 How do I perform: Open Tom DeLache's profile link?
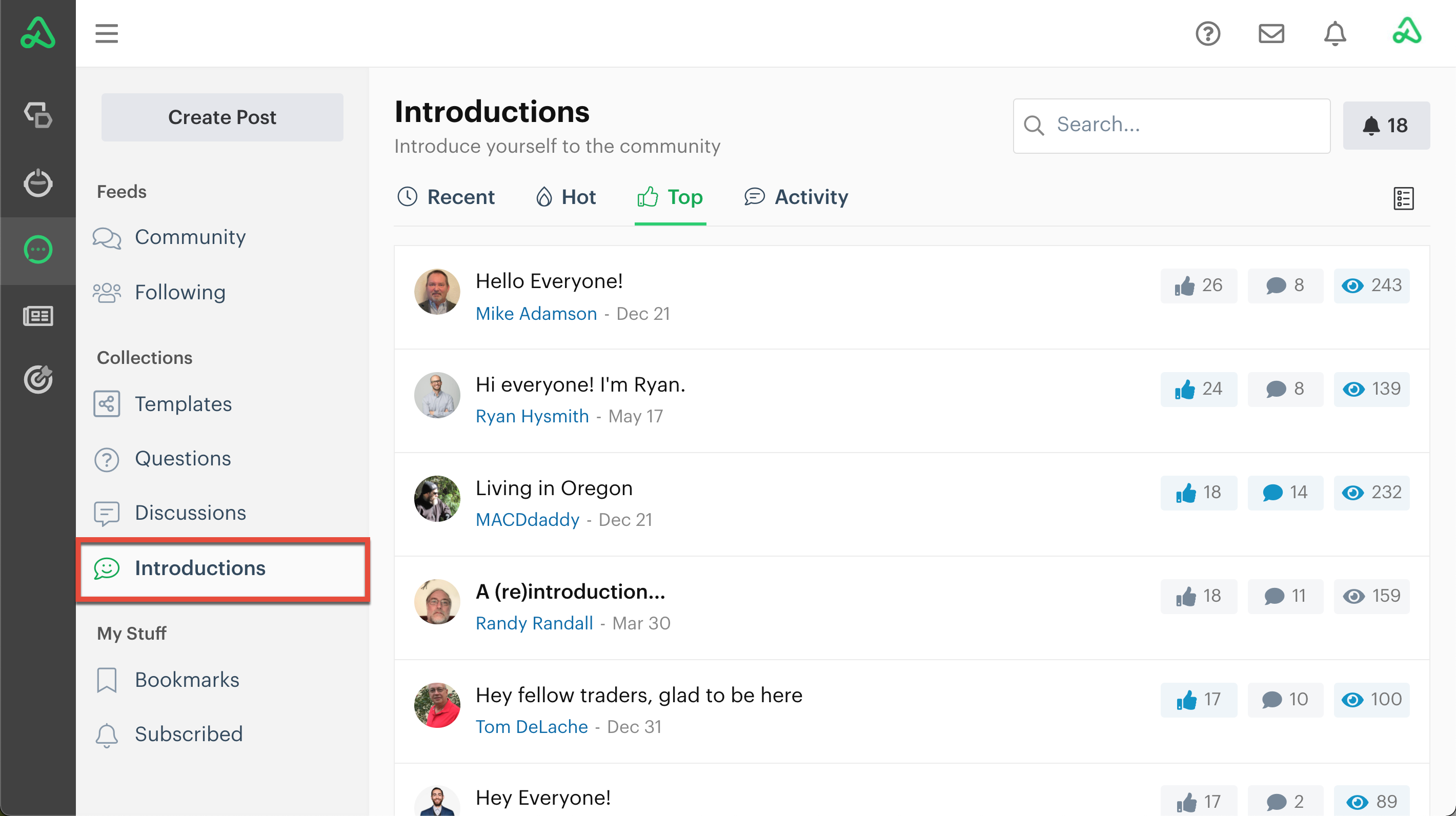(531, 727)
